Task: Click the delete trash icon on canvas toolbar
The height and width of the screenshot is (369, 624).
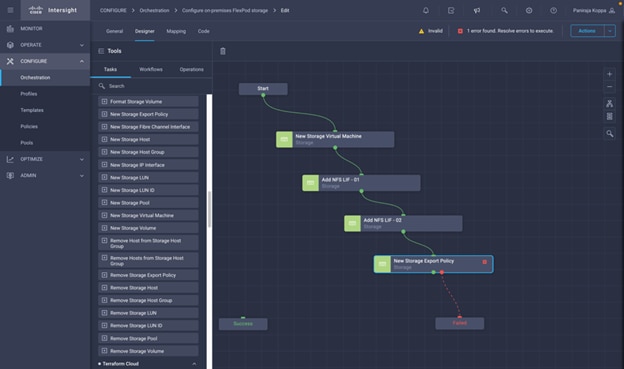Action: [223, 51]
